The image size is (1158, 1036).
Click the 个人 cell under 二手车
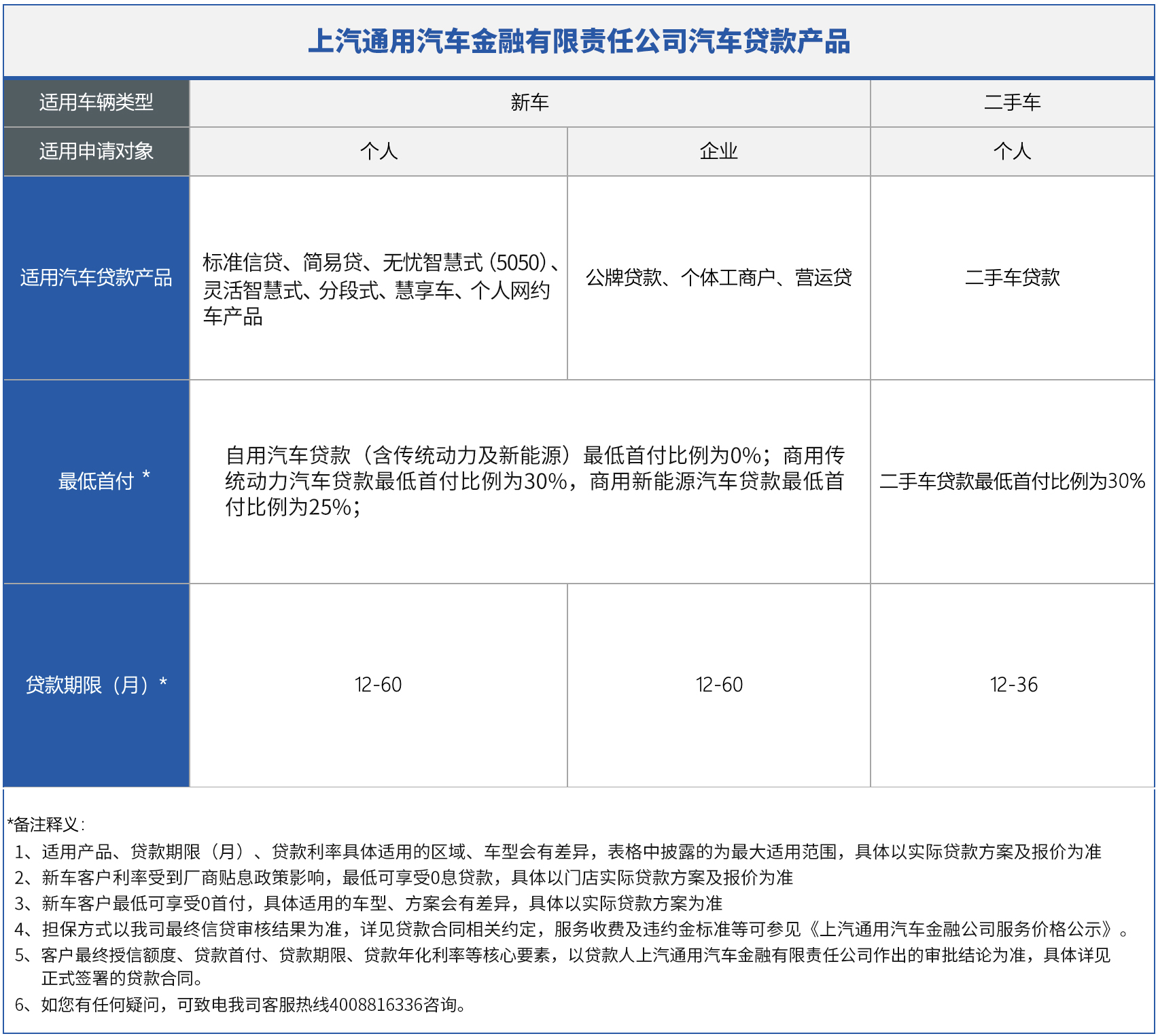[1012, 151]
